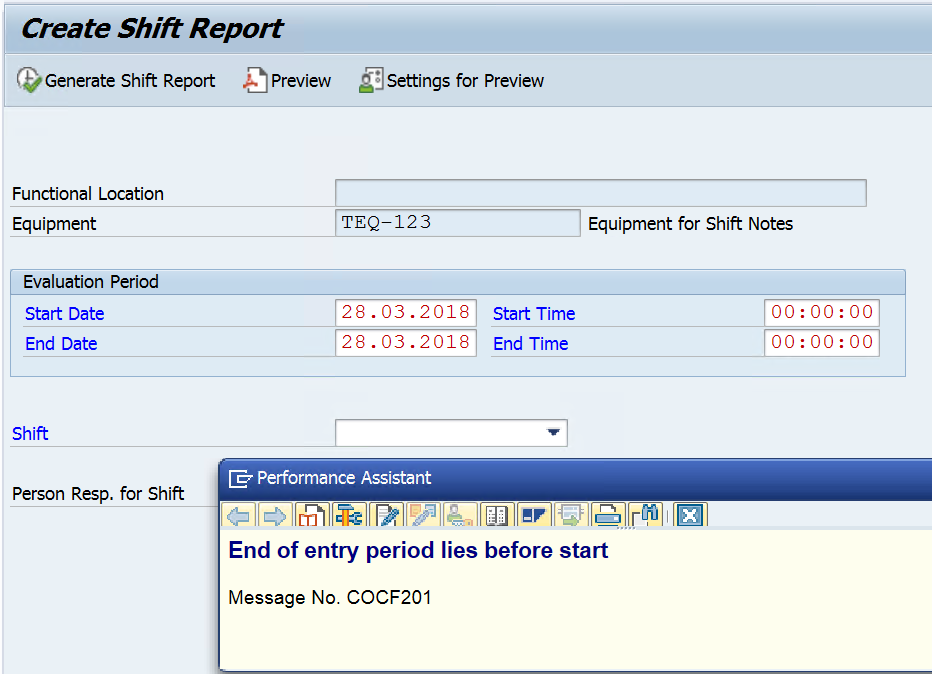932x674 pixels.
Task: Click into the Start Date field
Action: [x=406, y=313]
